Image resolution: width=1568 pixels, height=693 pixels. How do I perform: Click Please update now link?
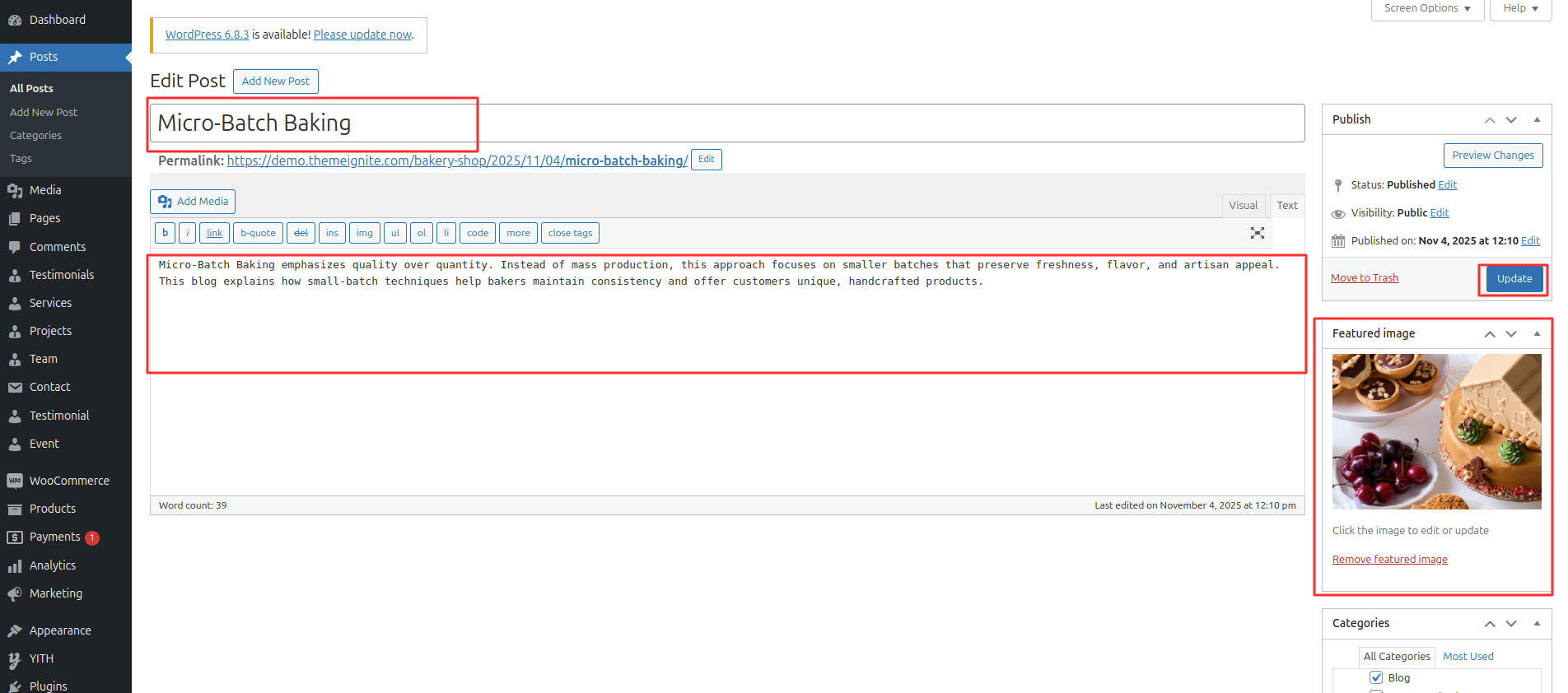tap(362, 35)
